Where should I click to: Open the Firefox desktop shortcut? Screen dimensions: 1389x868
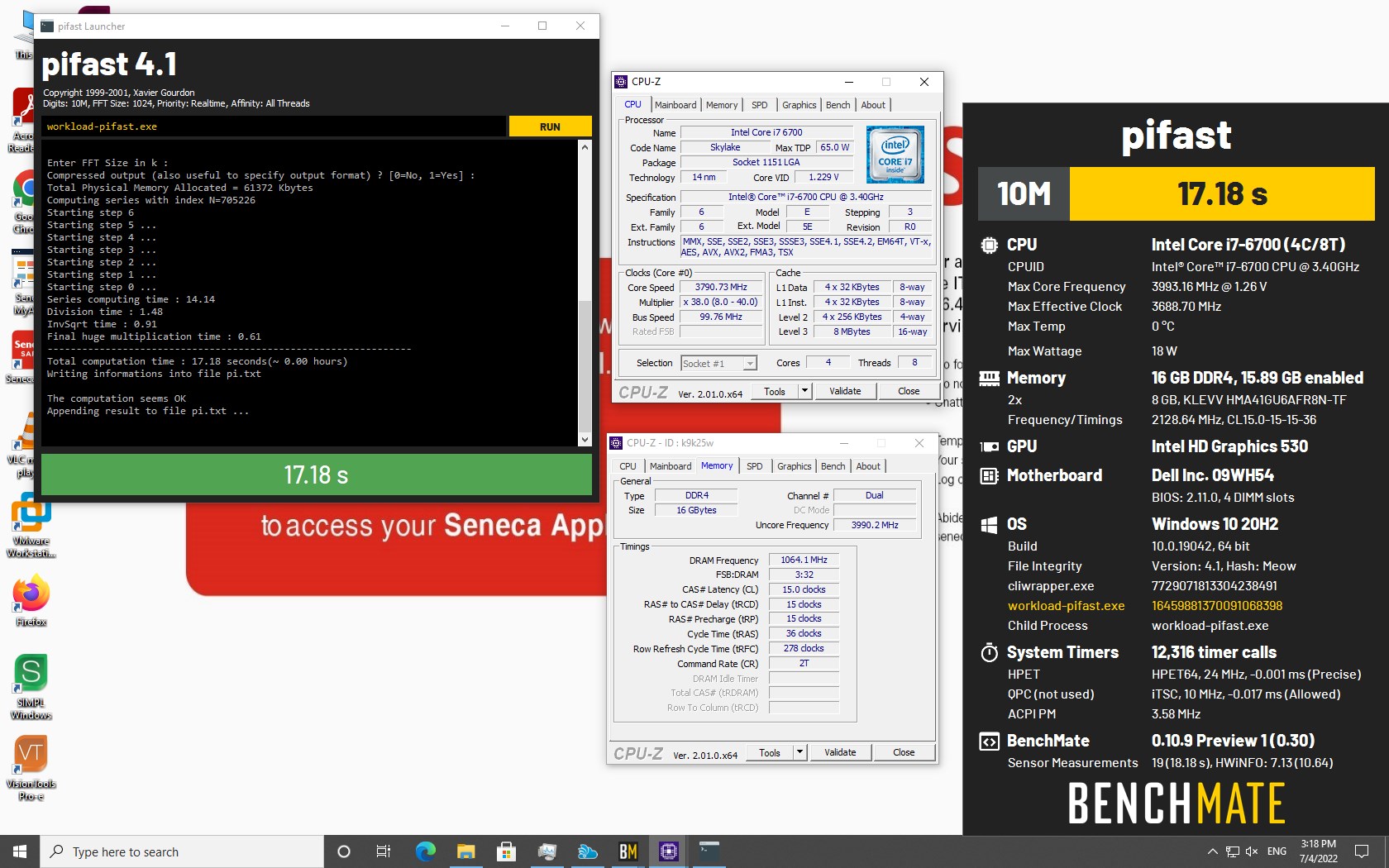click(x=31, y=602)
